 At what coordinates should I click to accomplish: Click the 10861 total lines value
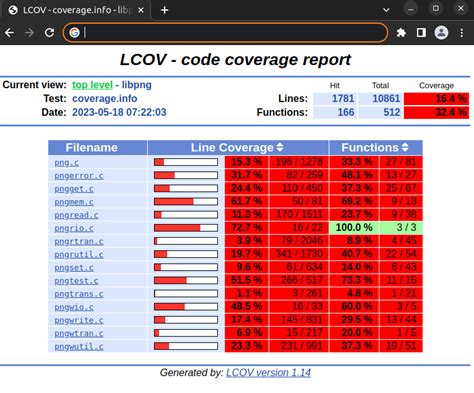(x=380, y=99)
